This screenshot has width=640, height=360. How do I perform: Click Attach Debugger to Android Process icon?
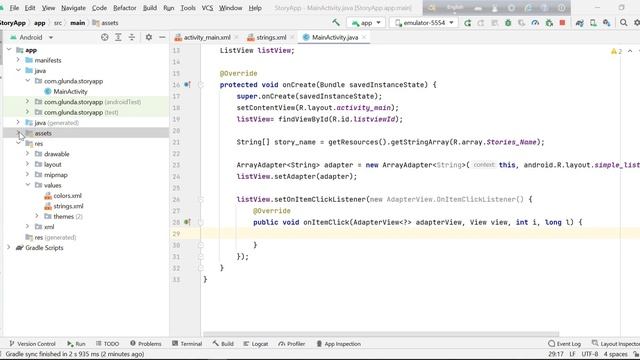click(549, 23)
